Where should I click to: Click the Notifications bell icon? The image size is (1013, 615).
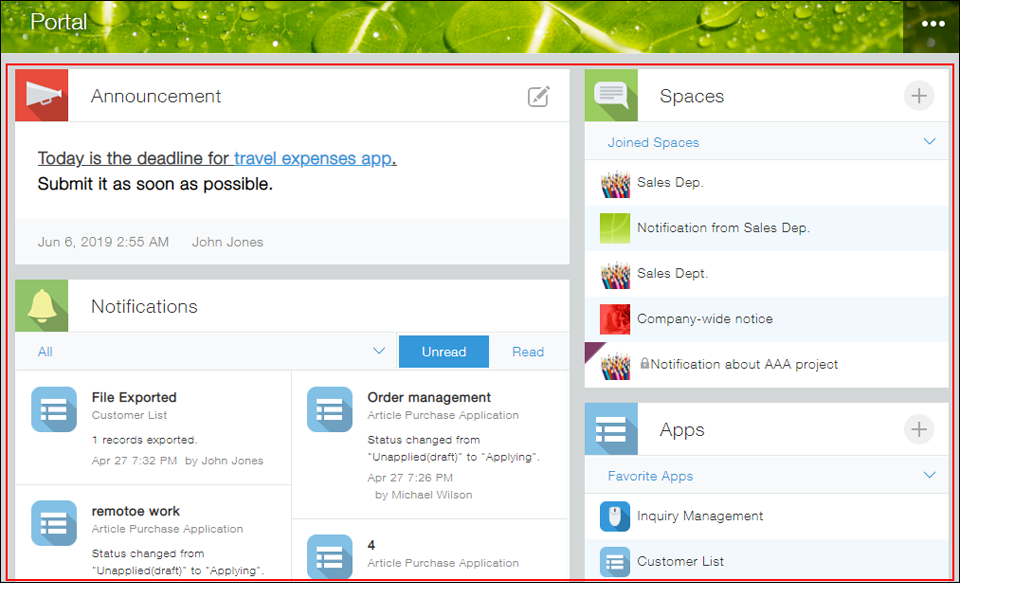pos(41,306)
